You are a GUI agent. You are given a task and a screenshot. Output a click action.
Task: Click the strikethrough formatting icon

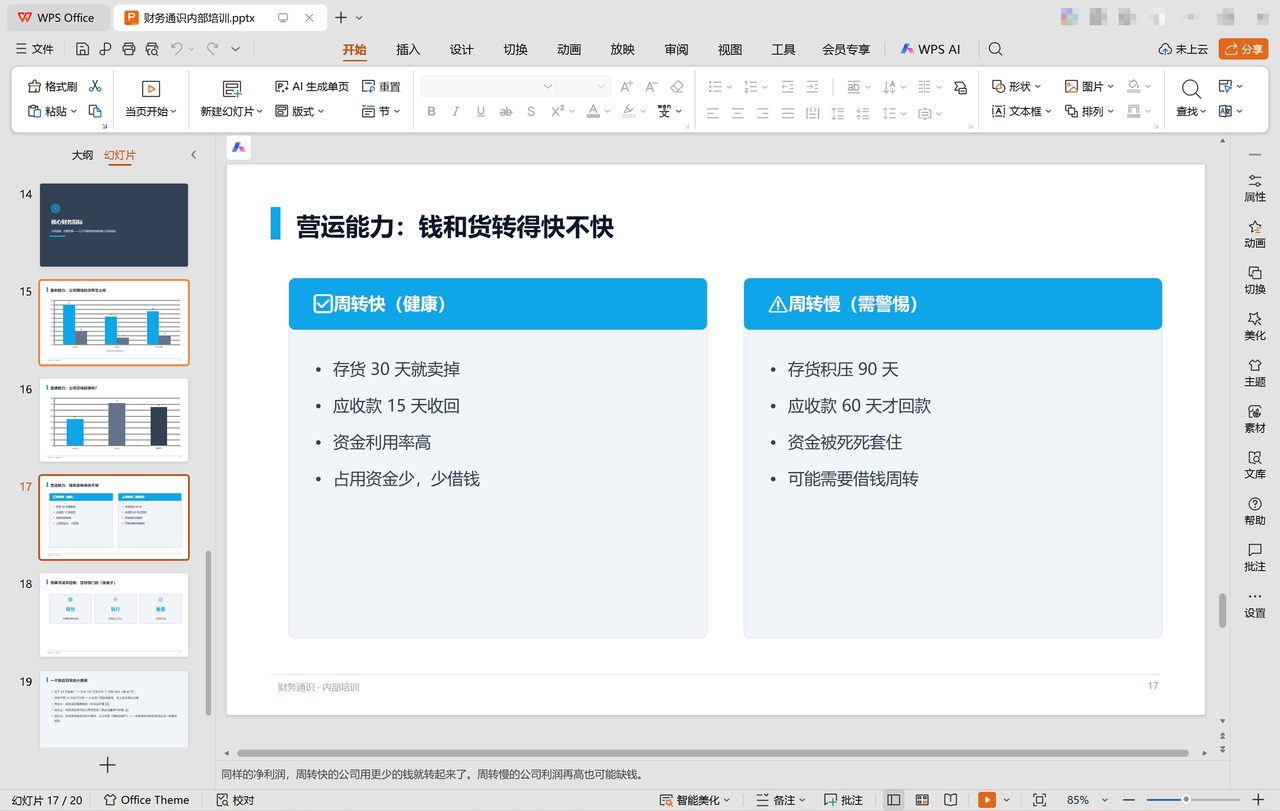506,112
